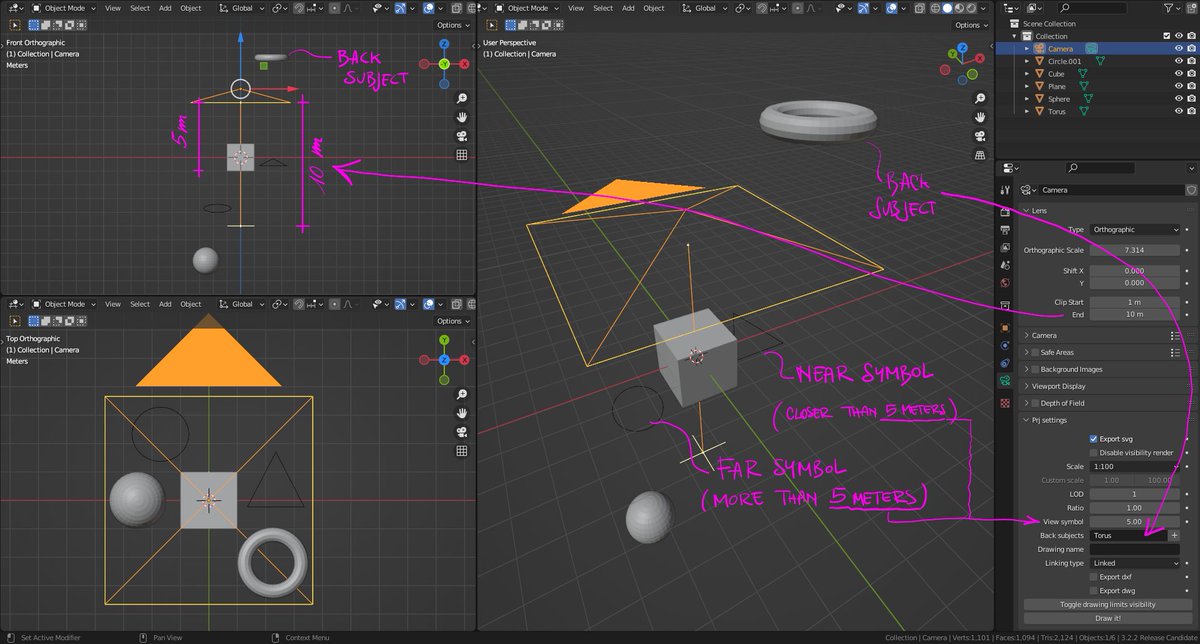
Task: Open View menu in Front Orthographic header
Action: click(113, 8)
